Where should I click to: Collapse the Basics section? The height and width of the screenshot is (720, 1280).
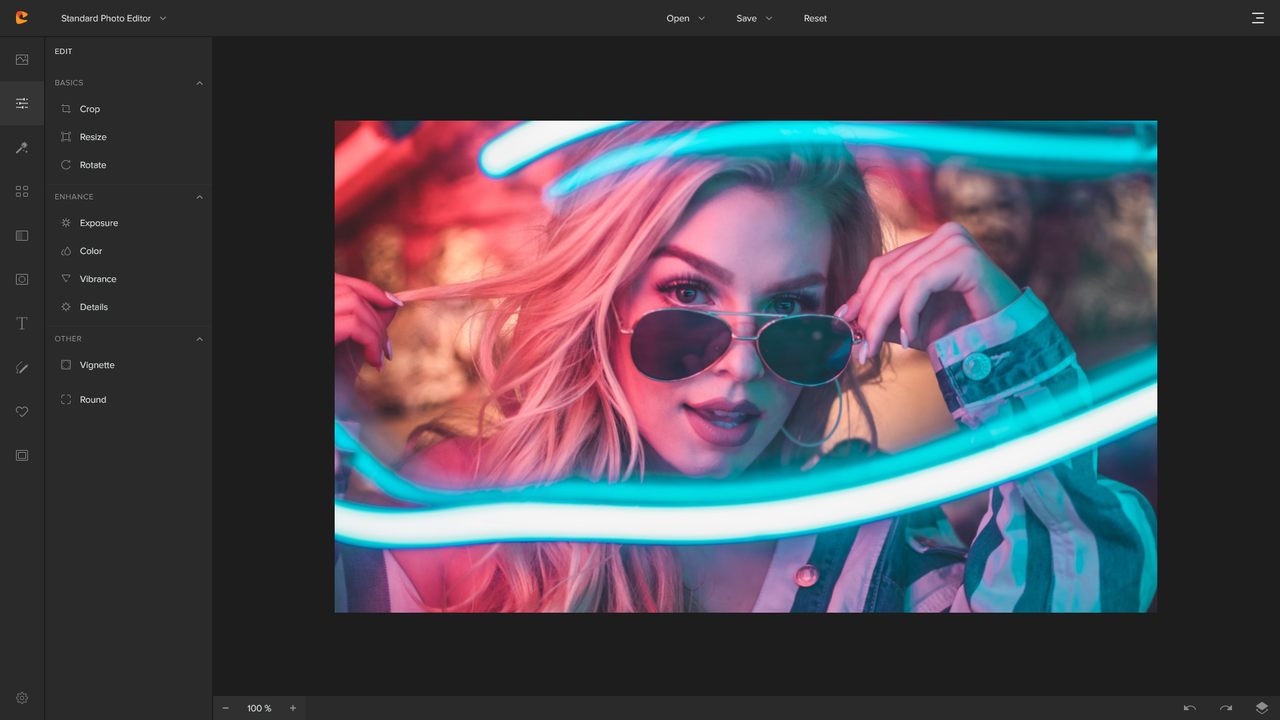[199, 83]
